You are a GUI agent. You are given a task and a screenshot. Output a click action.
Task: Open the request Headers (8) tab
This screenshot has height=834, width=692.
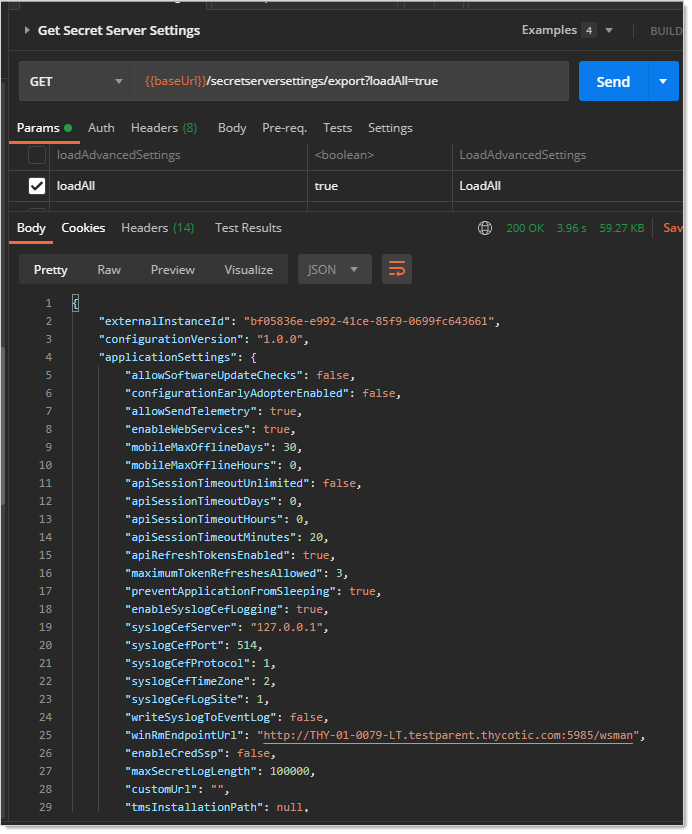(x=164, y=128)
